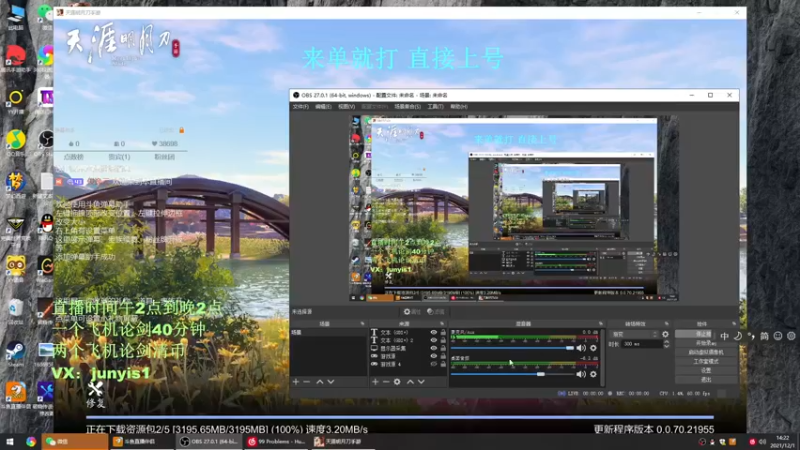Move the scene down with the scenes down arrow
The height and width of the screenshot is (450, 800).
331,382
